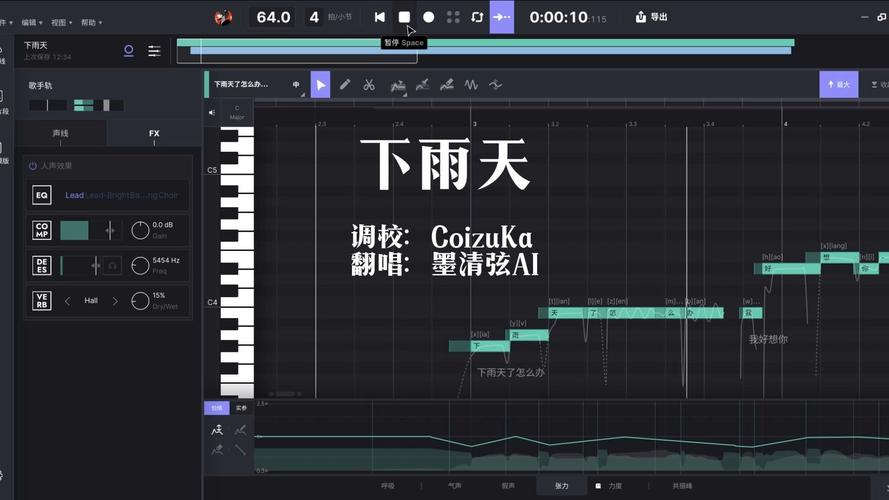
Task: Click the 0:00:10 time display
Action: point(568,18)
